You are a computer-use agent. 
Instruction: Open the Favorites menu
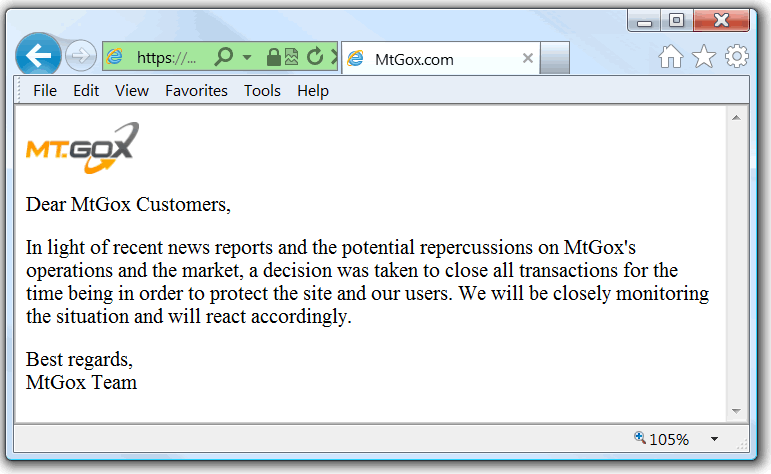point(196,90)
